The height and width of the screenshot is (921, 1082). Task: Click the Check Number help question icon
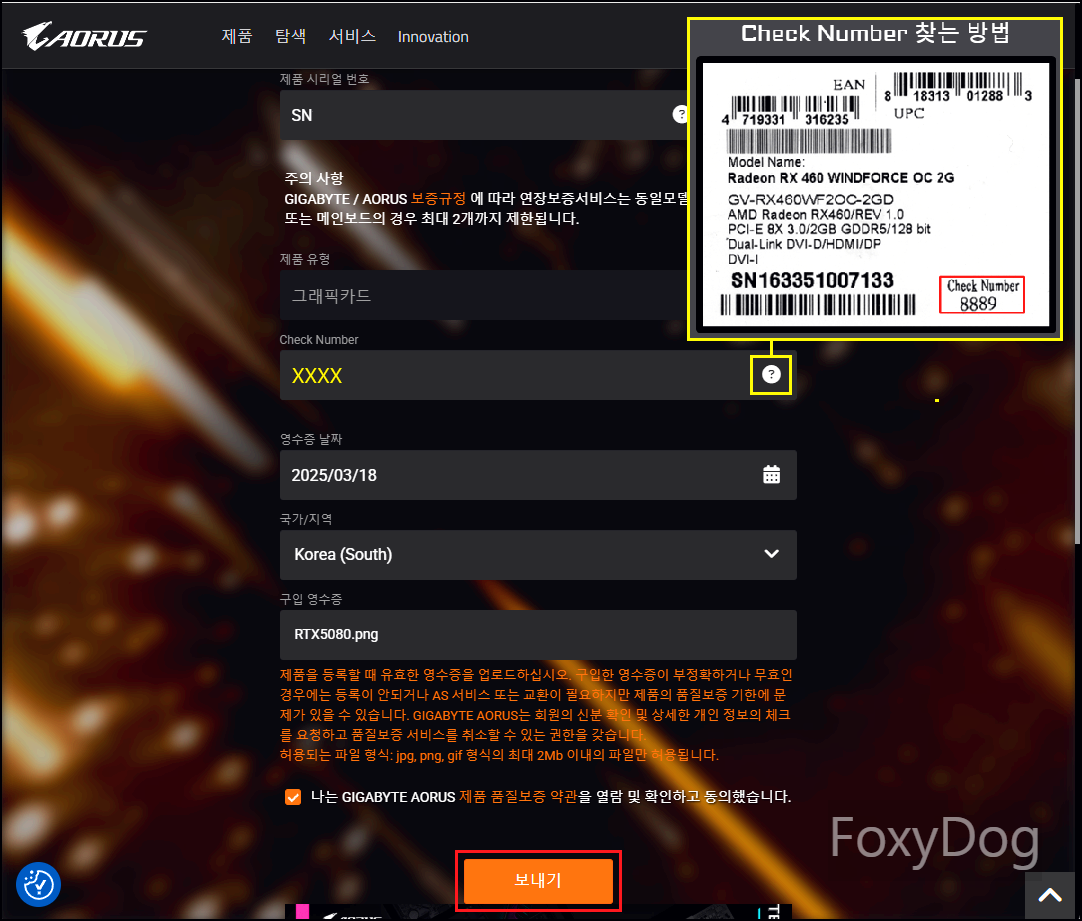pyautogui.click(x=771, y=375)
